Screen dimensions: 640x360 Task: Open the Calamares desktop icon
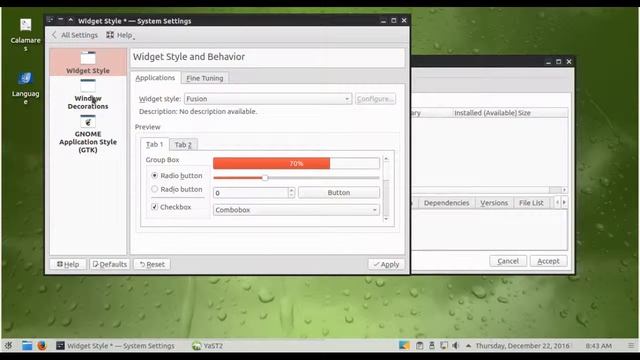point(25,34)
